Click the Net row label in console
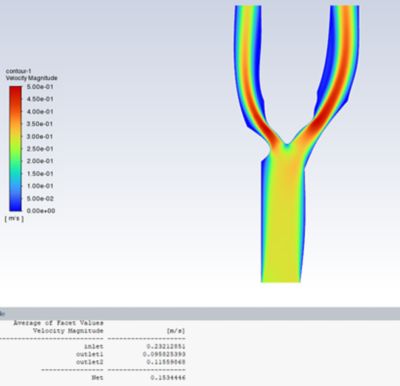The height and width of the screenshot is (386, 400). tap(97, 378)
